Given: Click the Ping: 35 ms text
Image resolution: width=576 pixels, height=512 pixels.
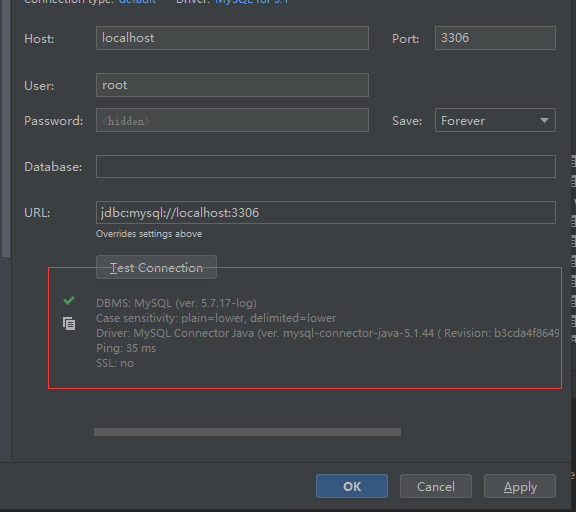Looking at the screenshot, I should coord(126,348).
